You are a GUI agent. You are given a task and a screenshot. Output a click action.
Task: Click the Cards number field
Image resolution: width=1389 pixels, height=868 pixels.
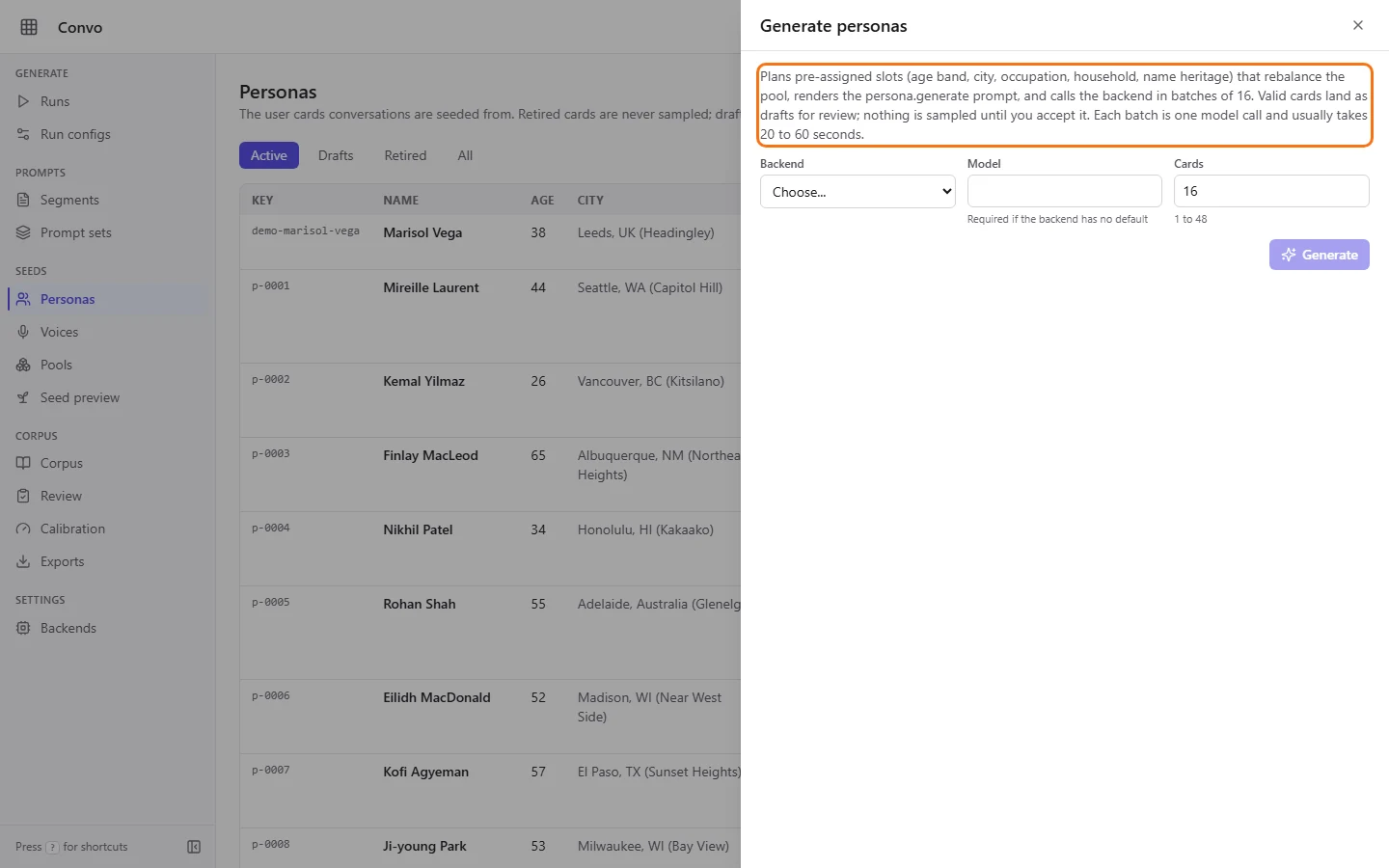1271,191
